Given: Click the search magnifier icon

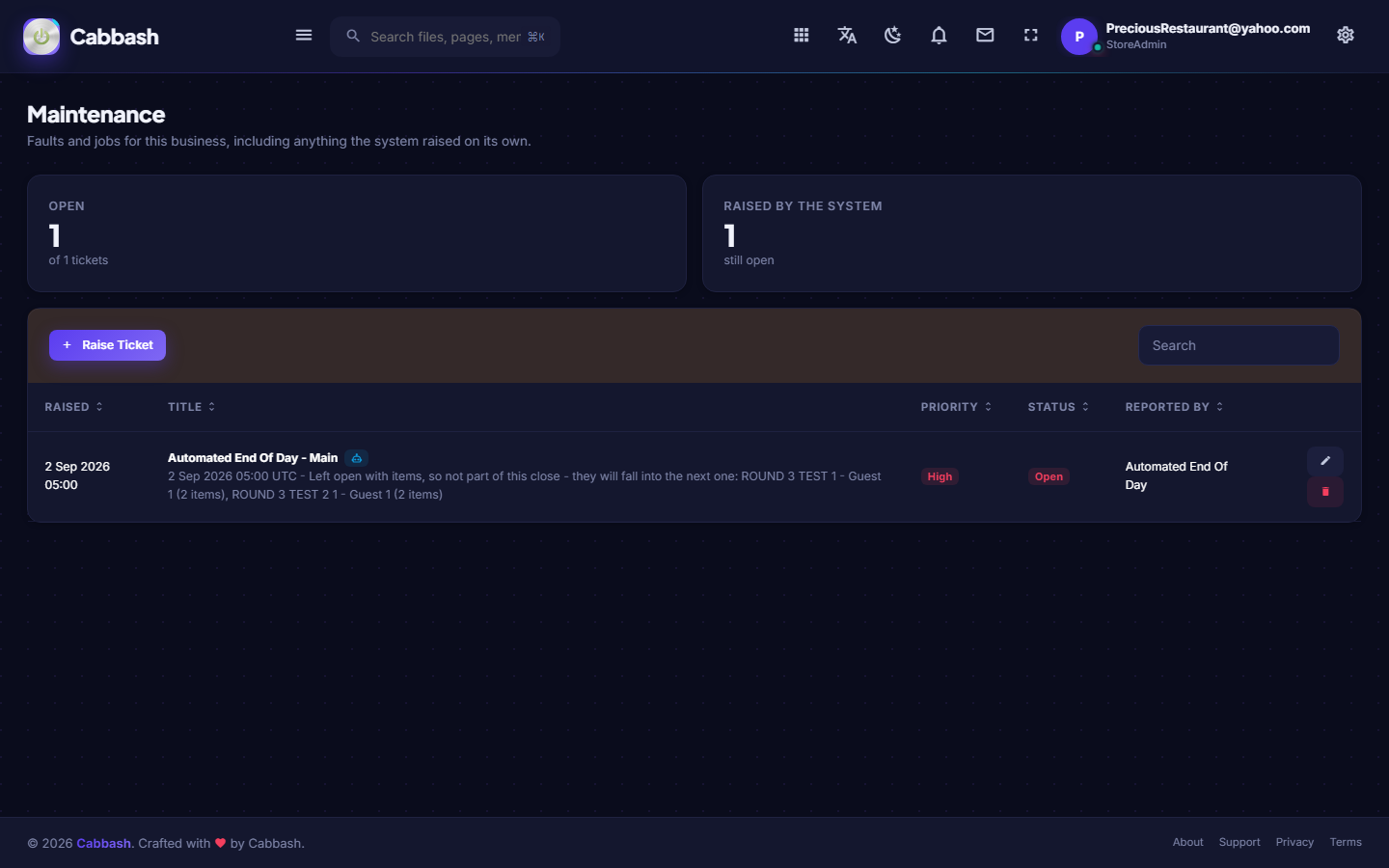Looking at the screenshot, I should tap(353, 36).
